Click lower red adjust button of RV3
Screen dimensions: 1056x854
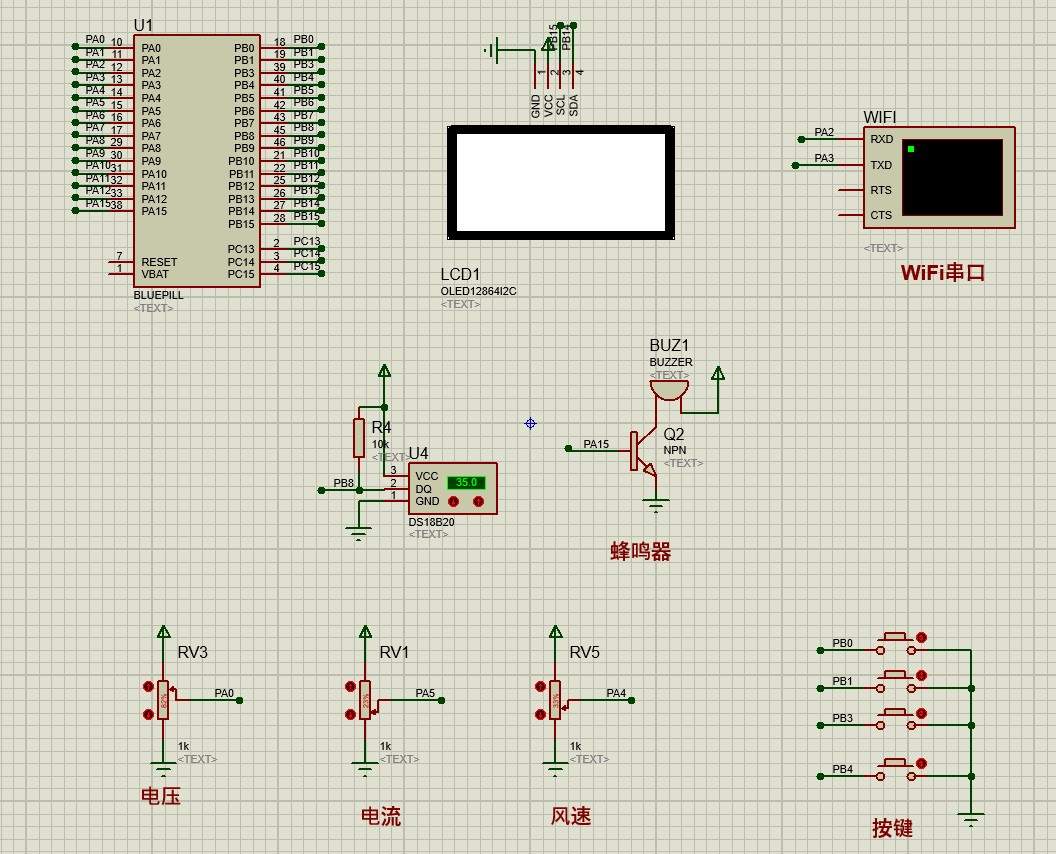point(148,715)
